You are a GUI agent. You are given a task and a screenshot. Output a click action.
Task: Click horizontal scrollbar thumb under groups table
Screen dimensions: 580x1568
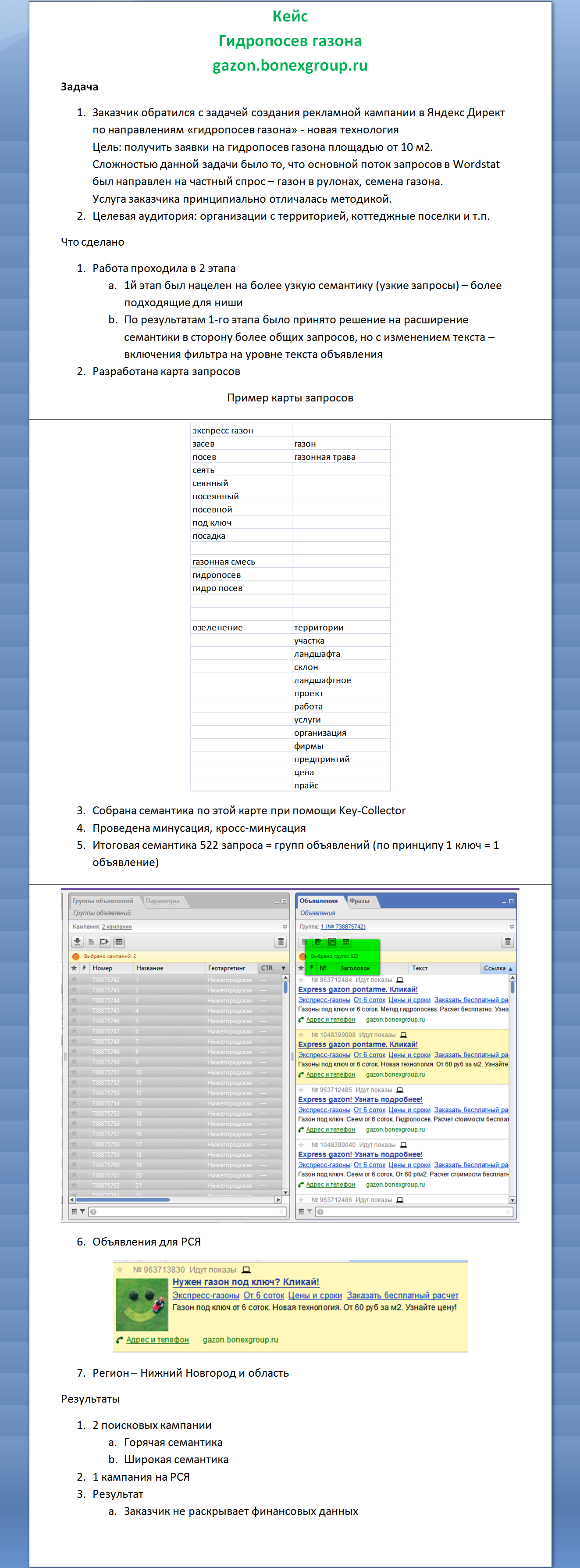click(123, 1200)
